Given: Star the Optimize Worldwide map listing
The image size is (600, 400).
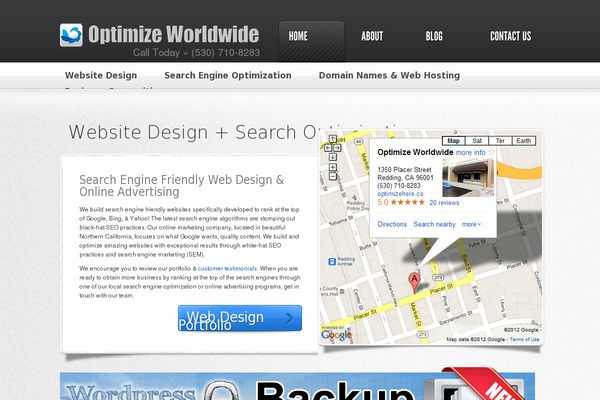Looking at the screenshot, I should pos(491,152).
